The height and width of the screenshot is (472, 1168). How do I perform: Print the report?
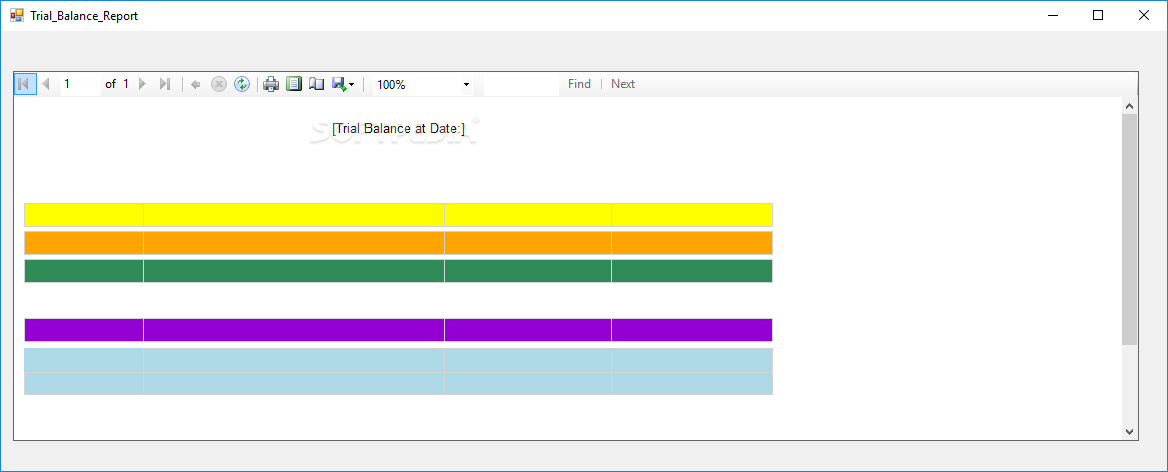271,84
